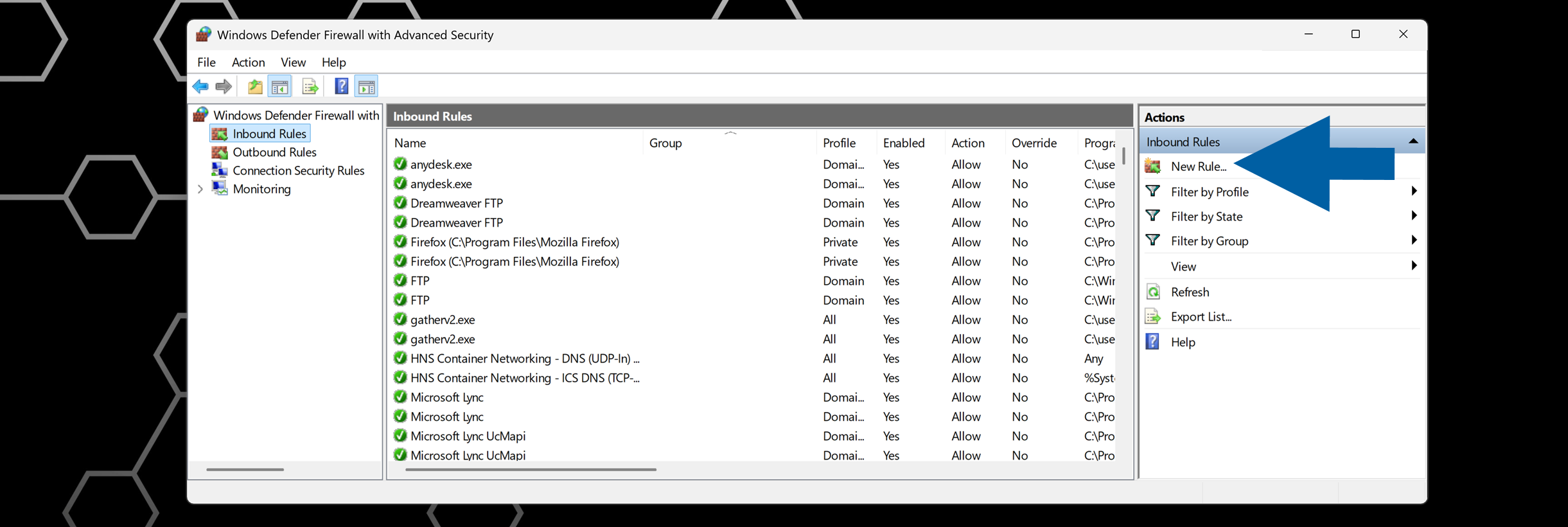
Task: Click Filter by State action
Action: (1206, 217)
